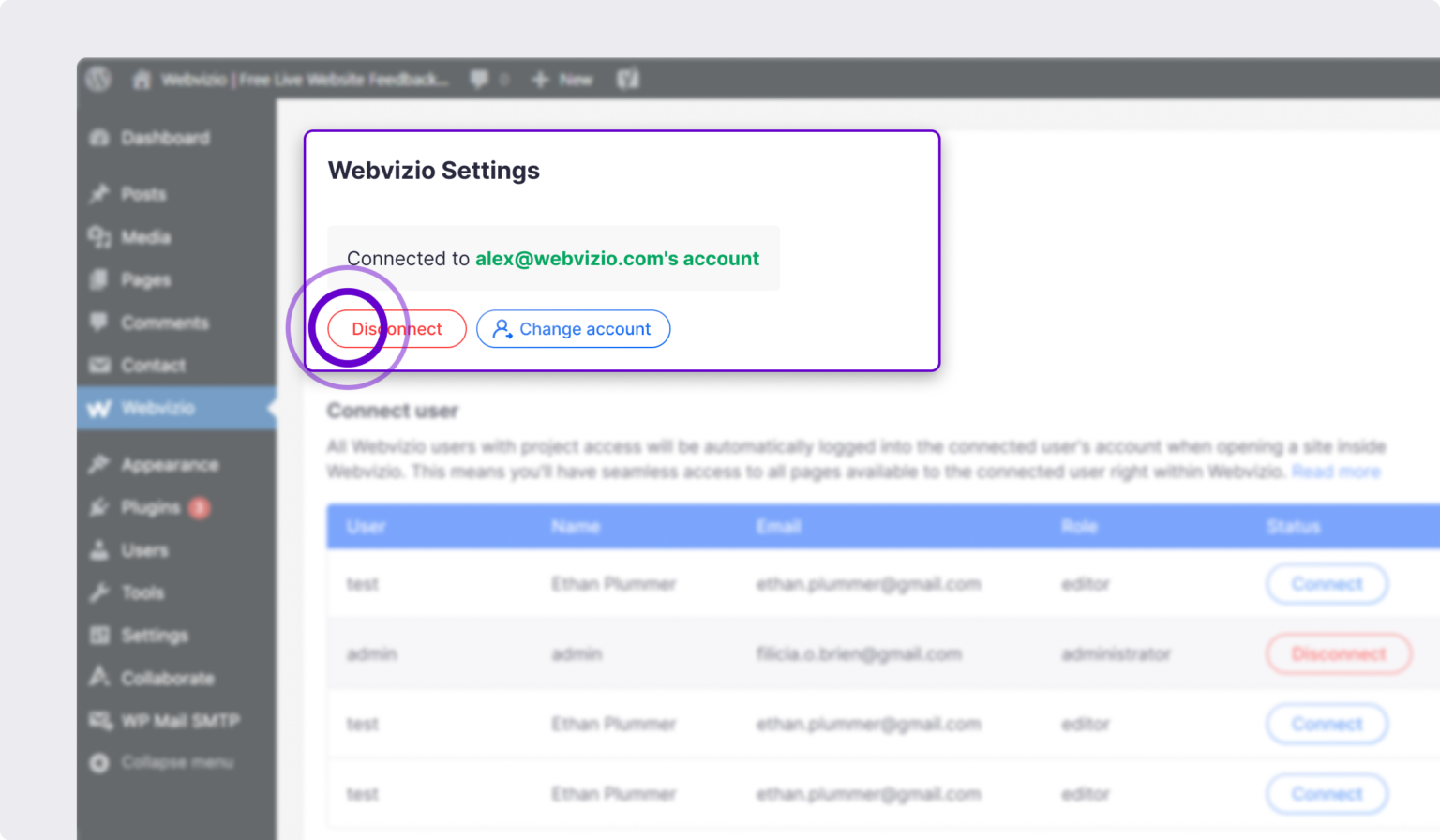Disconnect the admin user filicia.o.brien@gmail.com

pos(1339,653)
